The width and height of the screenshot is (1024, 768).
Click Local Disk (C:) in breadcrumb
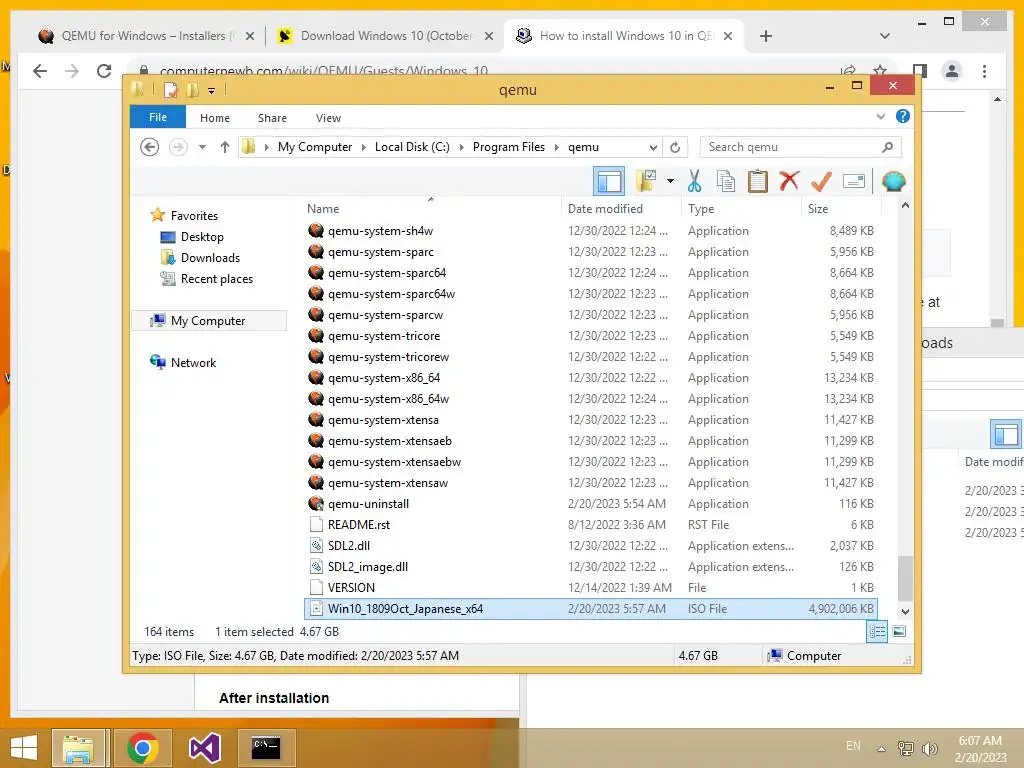pos(412,147)
